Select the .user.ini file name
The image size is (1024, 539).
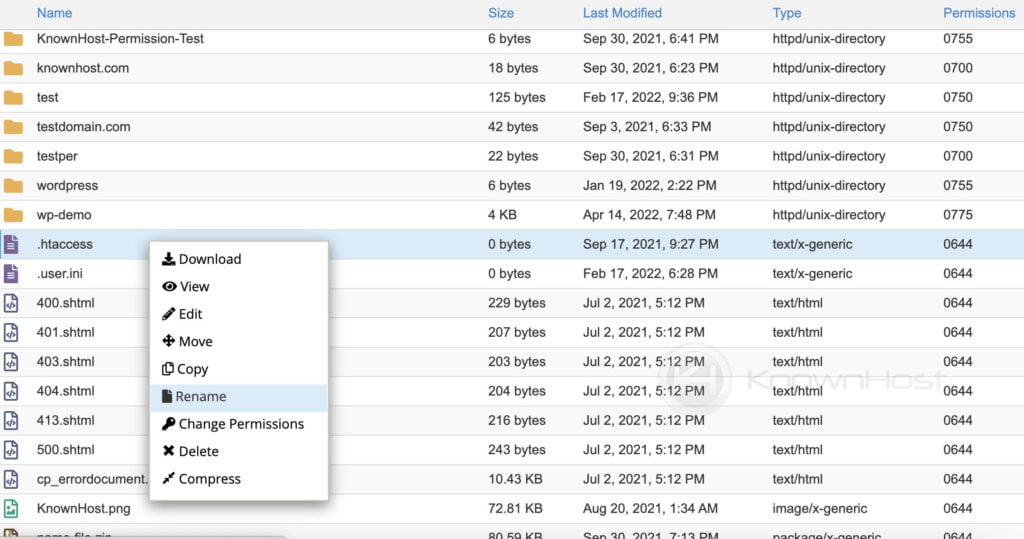(59, 274)
